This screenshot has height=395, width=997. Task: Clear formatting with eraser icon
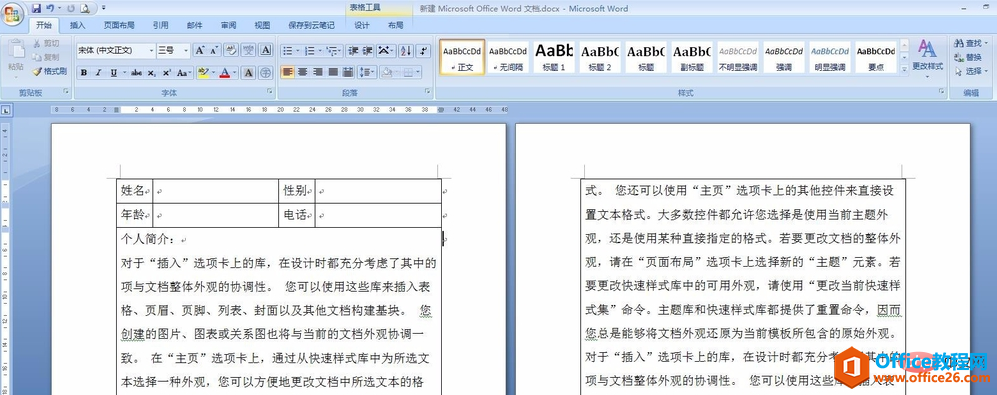pyautogui.click(x=231, y=50)
